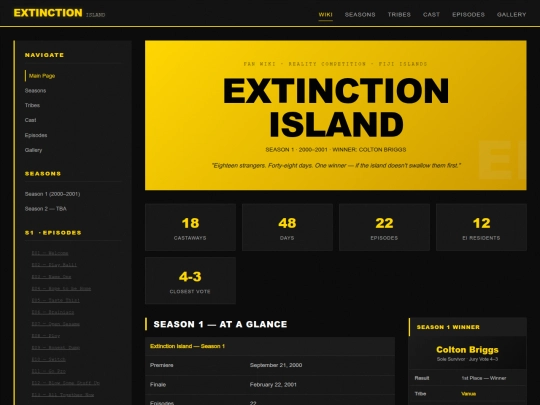
Task: Select CAST in the top menu
Action: (431, 14)
